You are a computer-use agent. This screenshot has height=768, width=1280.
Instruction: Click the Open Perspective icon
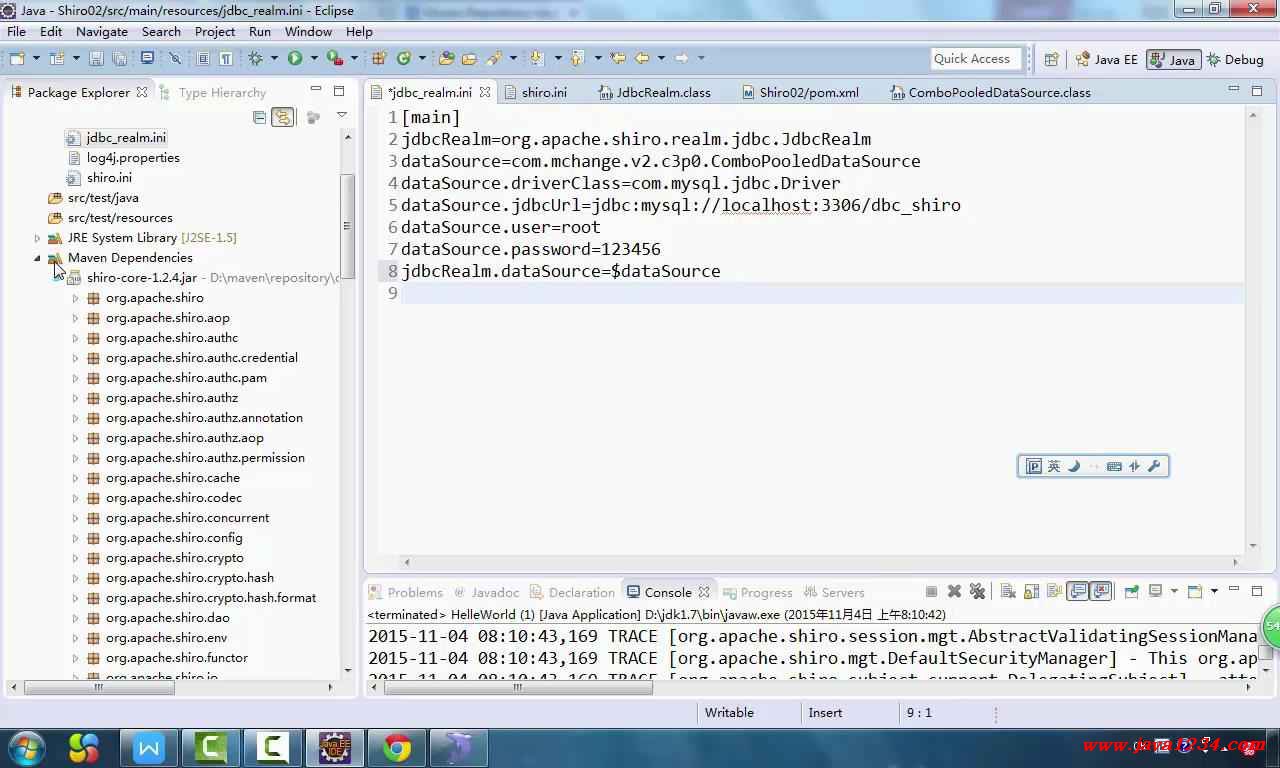pyautogui.click(x=1051, y=59)
